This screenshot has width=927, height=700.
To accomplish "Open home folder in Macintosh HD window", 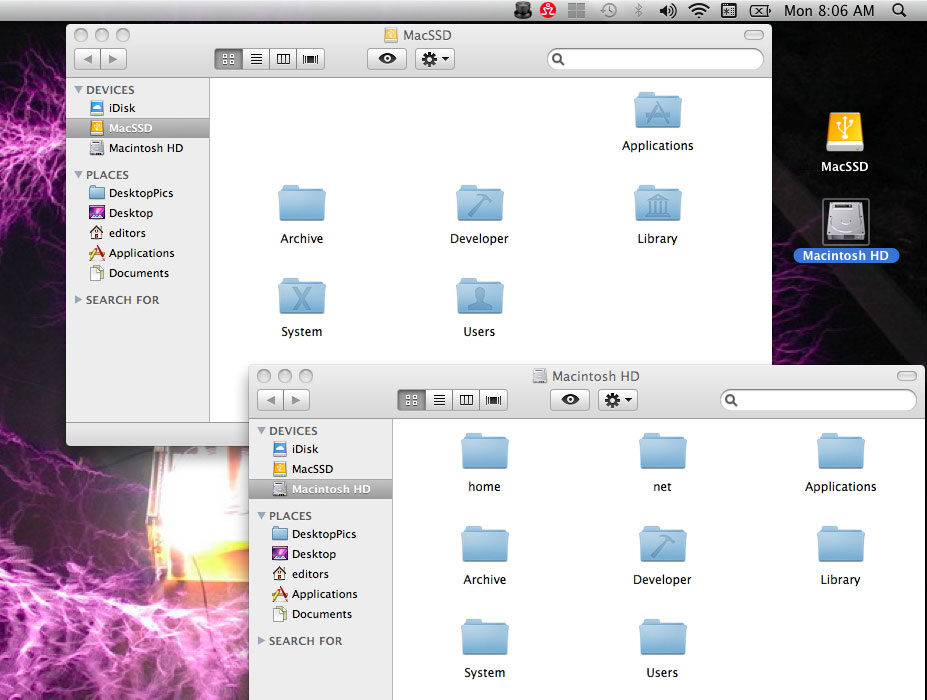I will (x=484, y=452).
